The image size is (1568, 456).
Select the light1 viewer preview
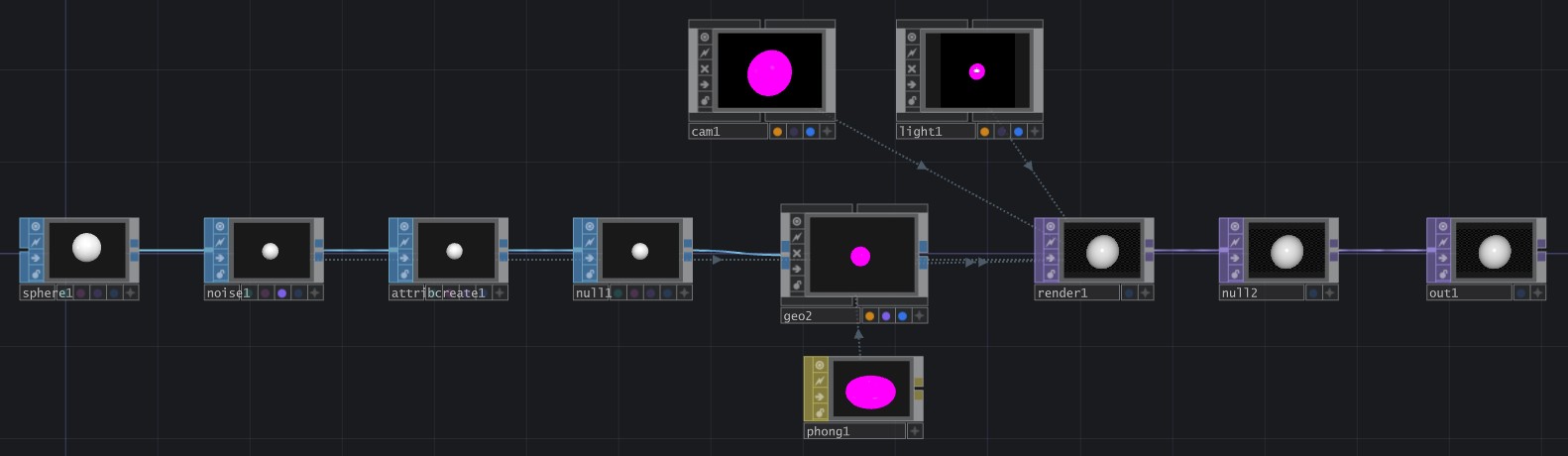click(x=977, y=71)
